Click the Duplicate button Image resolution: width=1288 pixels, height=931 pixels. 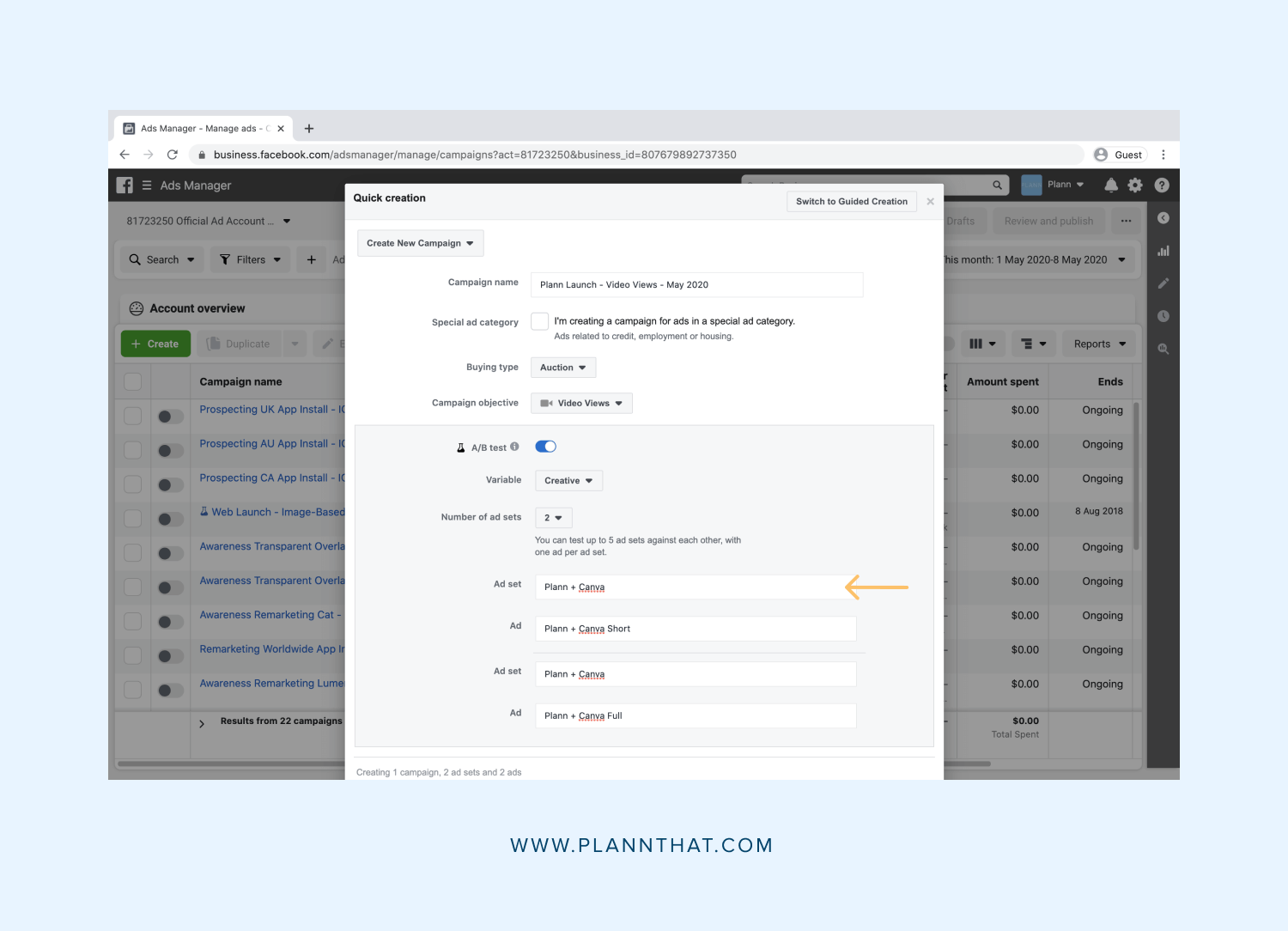(x=239, y=344)
